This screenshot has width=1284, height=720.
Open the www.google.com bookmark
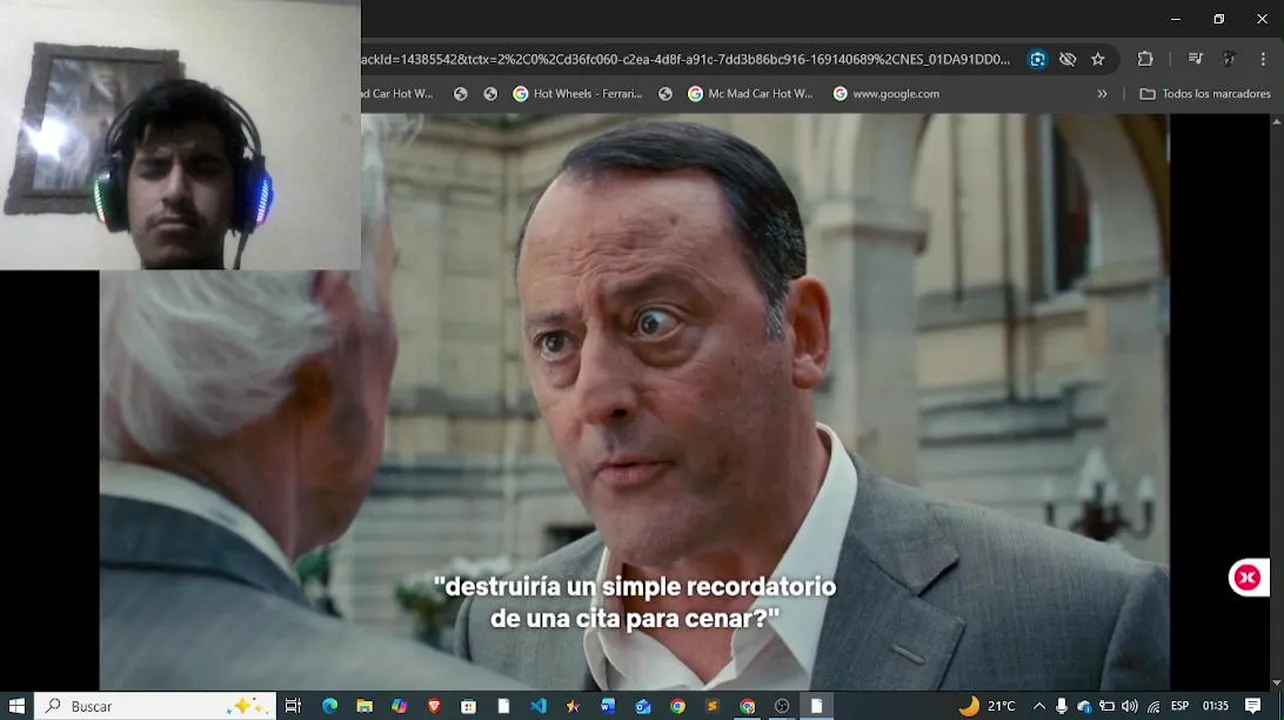click(886, 94)
